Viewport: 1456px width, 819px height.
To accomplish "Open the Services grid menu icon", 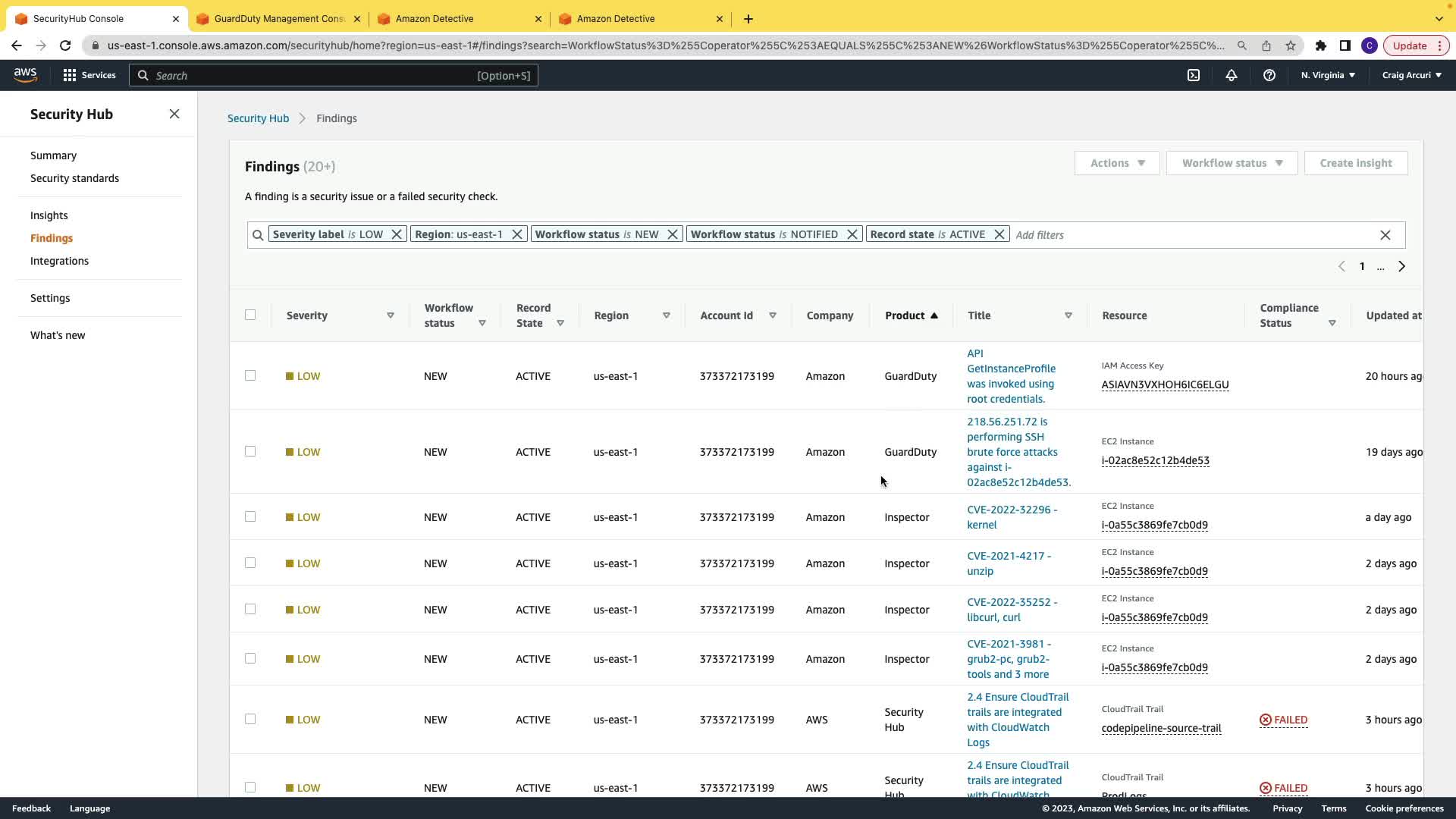I will click(x=70, y=75).
